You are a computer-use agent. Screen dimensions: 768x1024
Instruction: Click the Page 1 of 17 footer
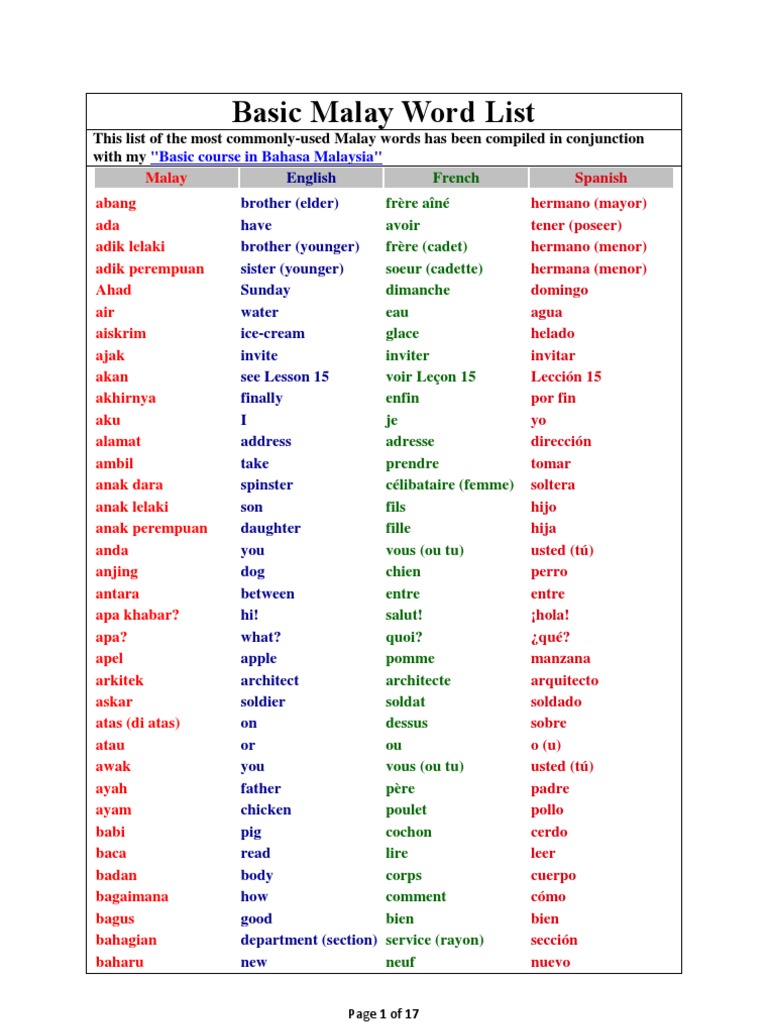click(383, 1014)
